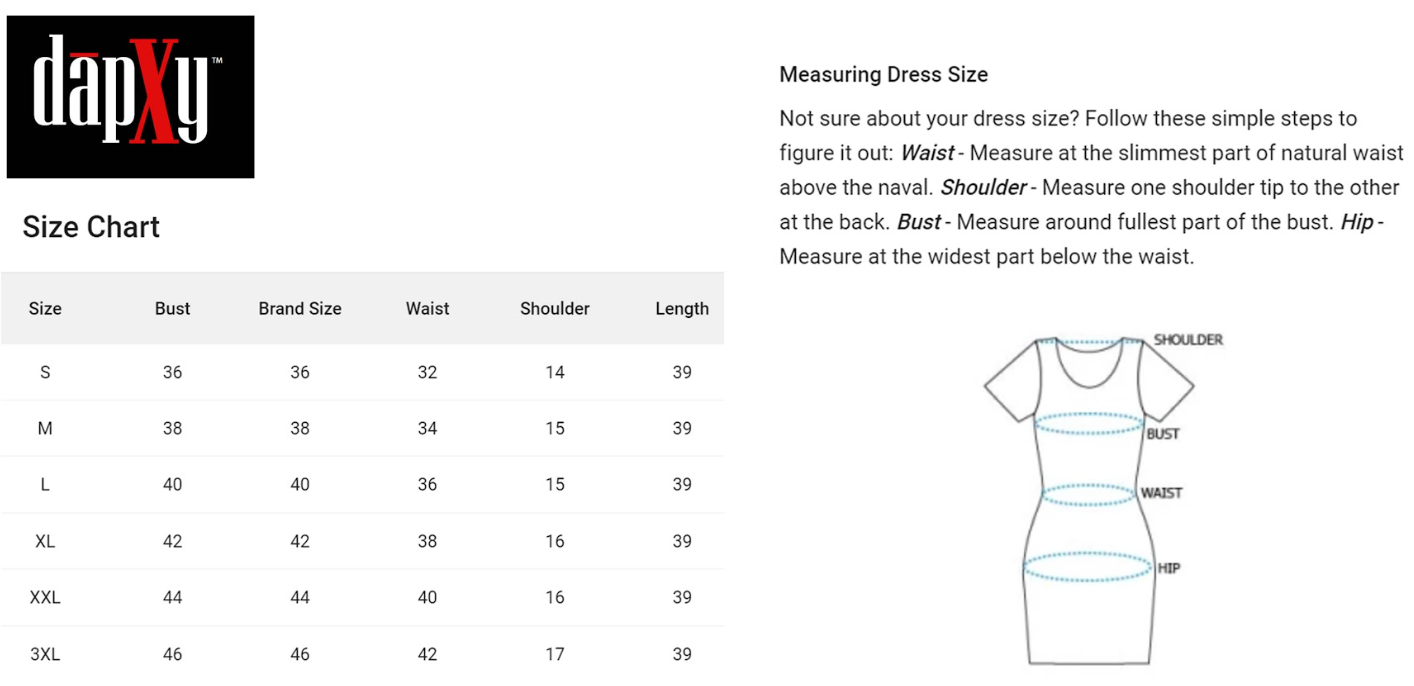Viewport: 1414px width, 686px height.
Task: Click the Length column header
Action: click(x=682, y=309)
